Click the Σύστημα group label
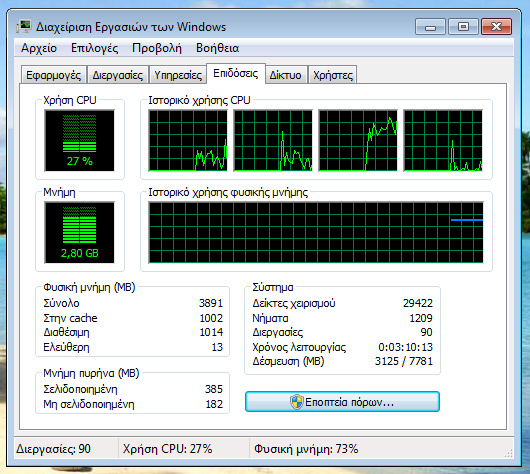 273,287
